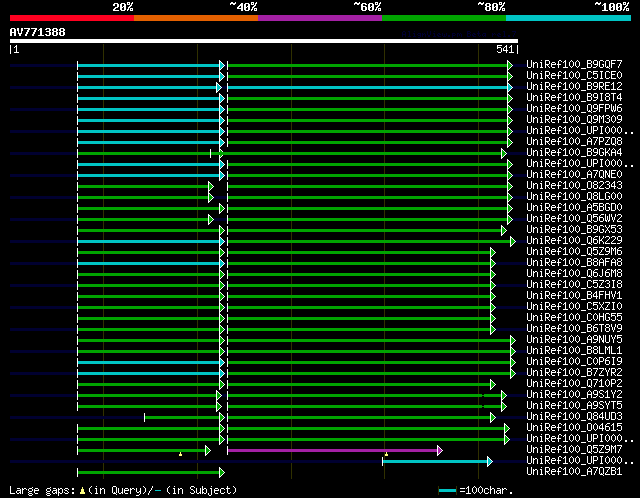This screenshot has width=640, height=498.
Task: Click the AV771388 query name
Action: click(38, 32)
